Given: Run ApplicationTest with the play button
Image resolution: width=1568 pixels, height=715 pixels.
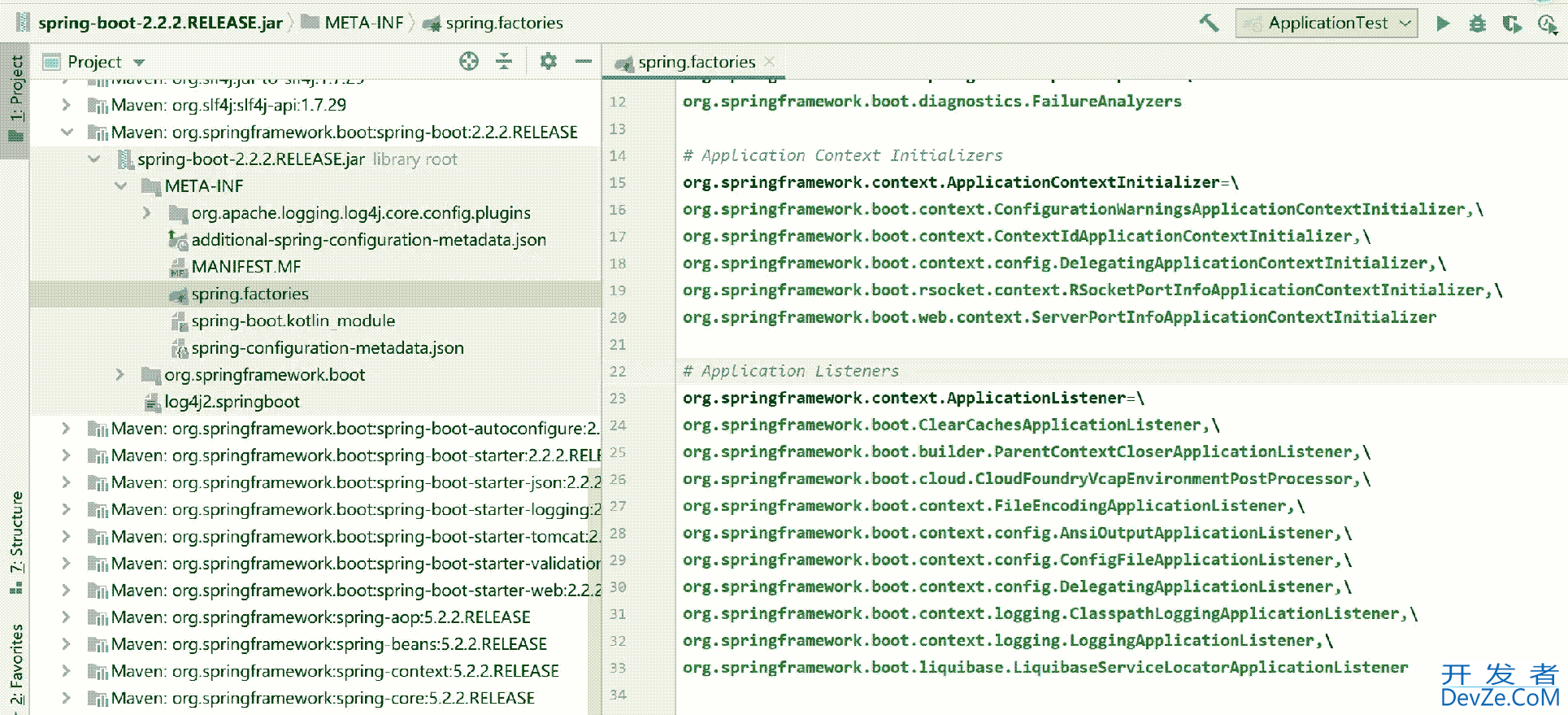Looking at the screenshot, I should pyautogui.click(x=1443, y=23).
